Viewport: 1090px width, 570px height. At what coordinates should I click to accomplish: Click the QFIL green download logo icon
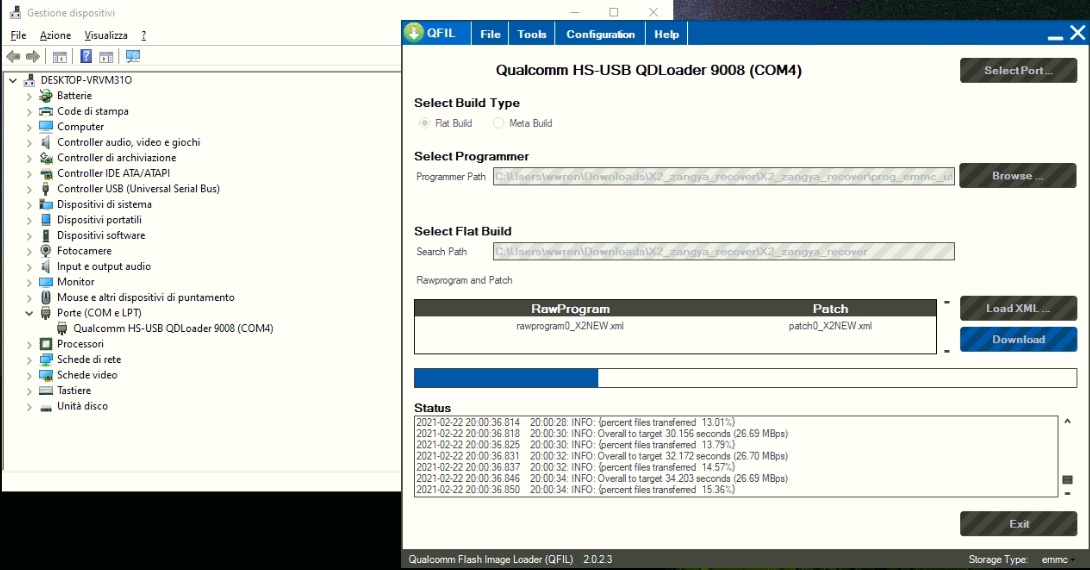(414, 33)
